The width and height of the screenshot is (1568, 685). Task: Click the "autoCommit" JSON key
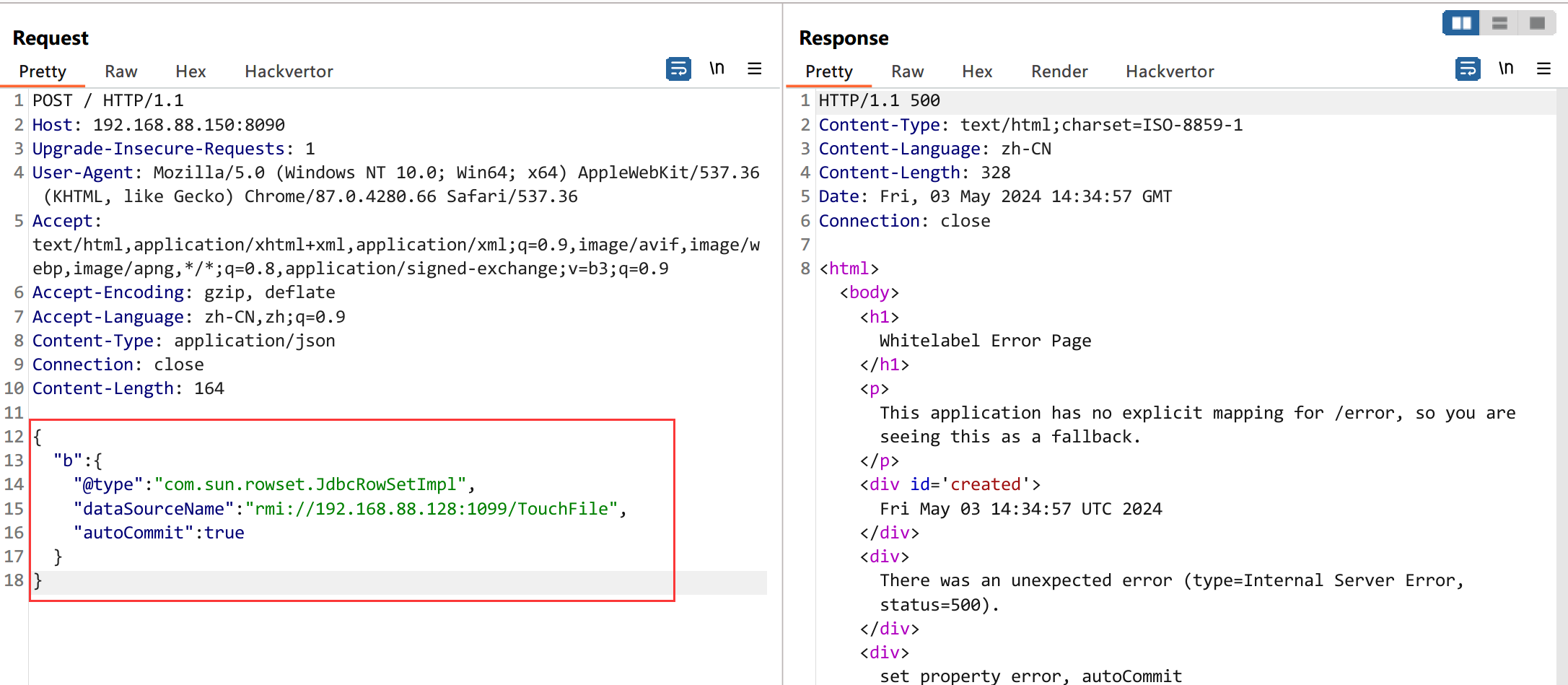tap(133, 533)
